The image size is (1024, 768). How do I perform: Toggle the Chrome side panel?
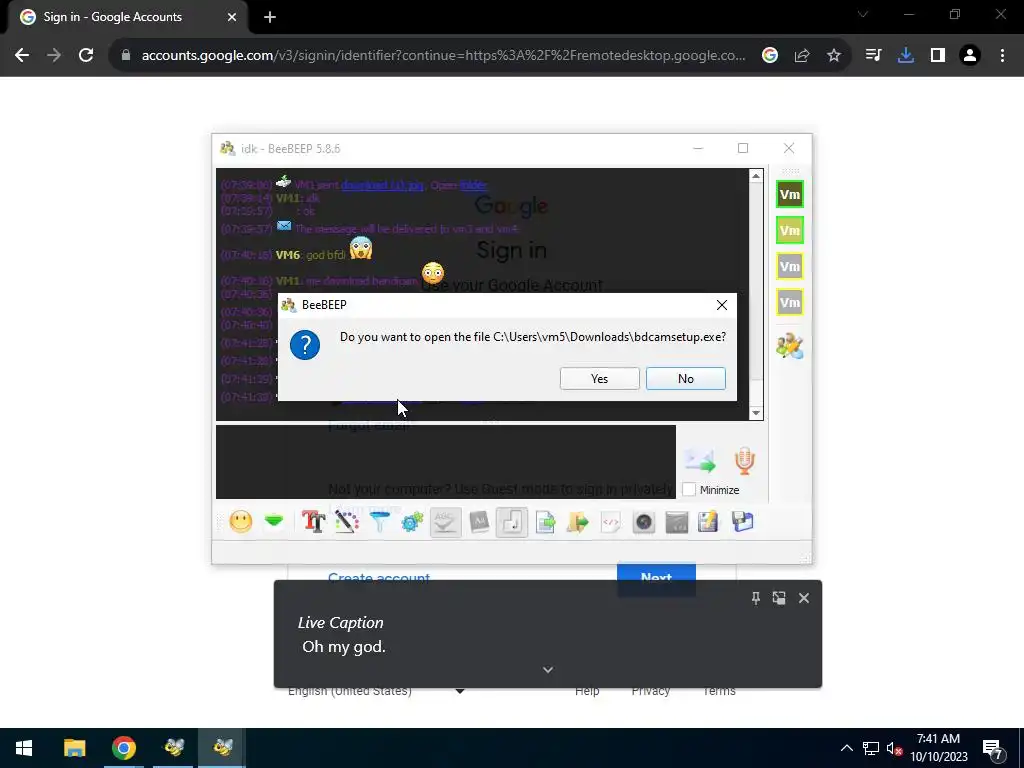[x=938, y=56]
